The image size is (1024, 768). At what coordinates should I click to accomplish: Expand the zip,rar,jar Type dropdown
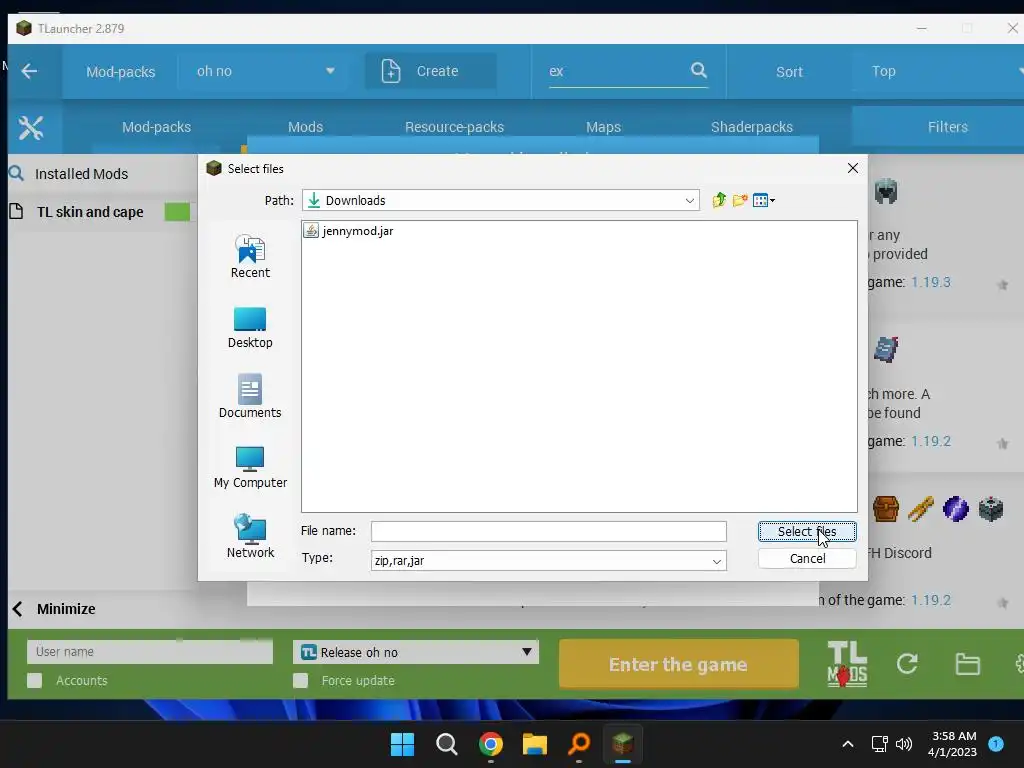pos(716,561)
